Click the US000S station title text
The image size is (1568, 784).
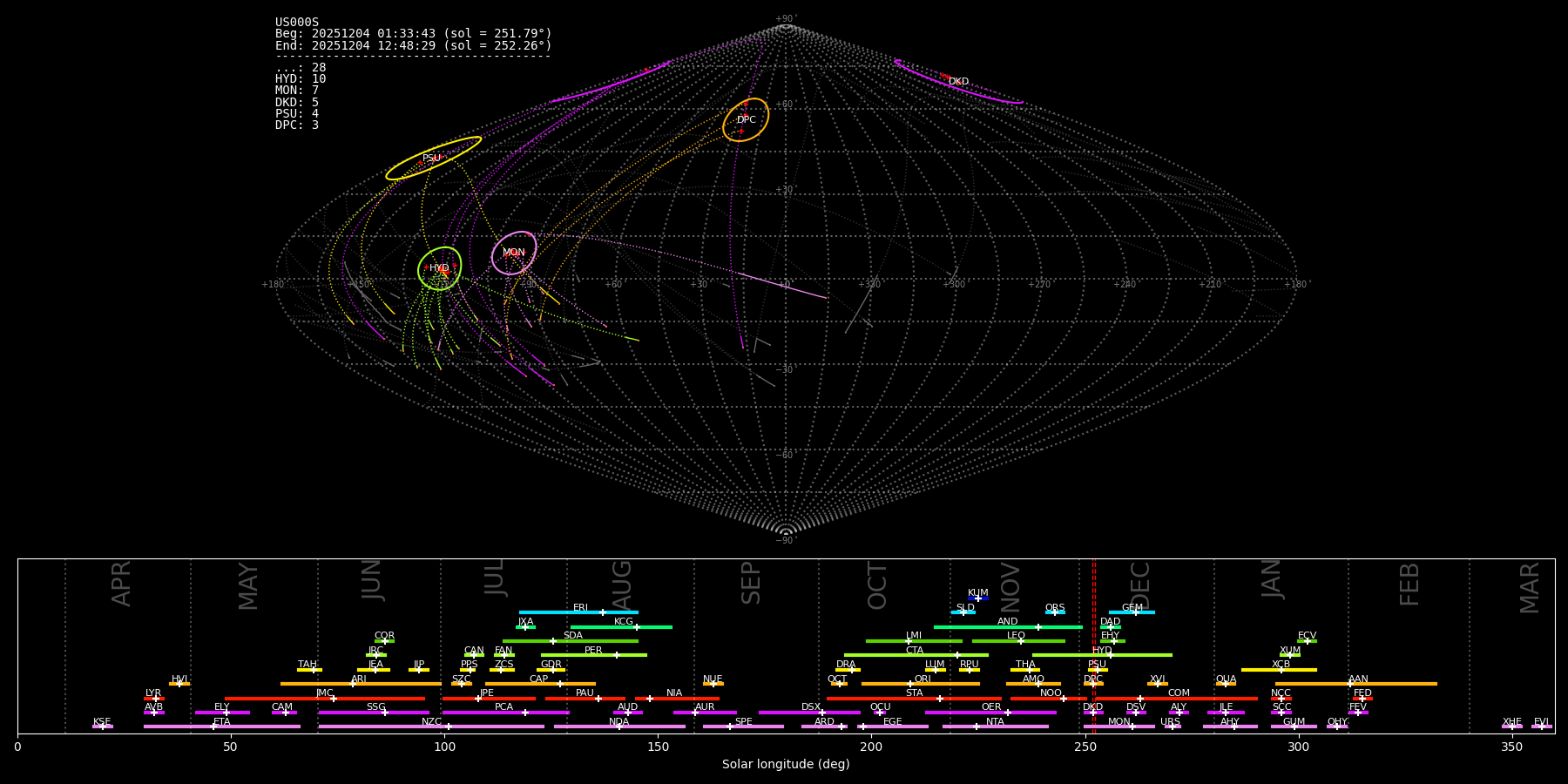click(x=297, y=23)
